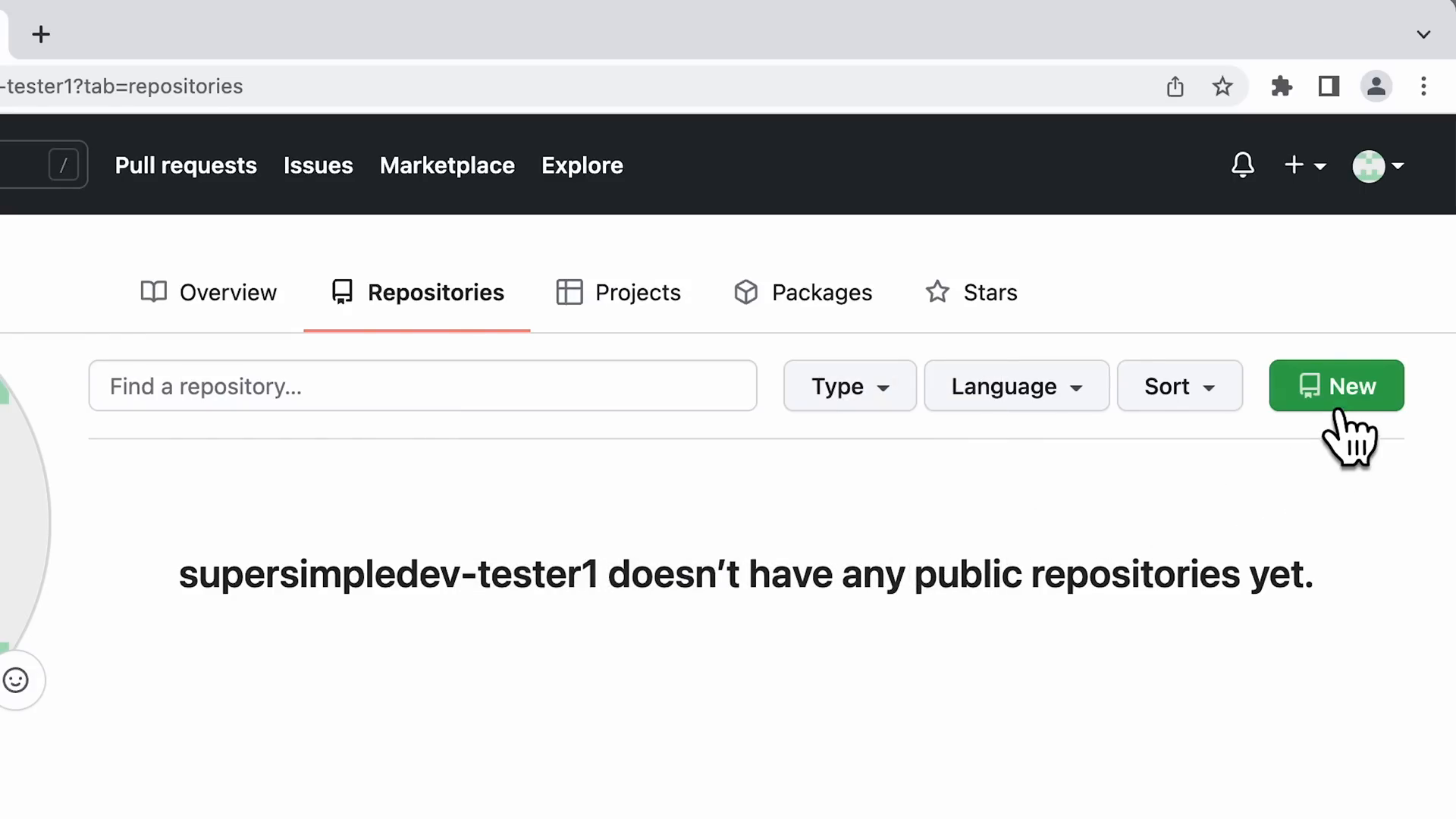Expand the Type filter dropdown
Image resolution: width=1456 pixels, height=819 pixels.
(x=849, y=386)
